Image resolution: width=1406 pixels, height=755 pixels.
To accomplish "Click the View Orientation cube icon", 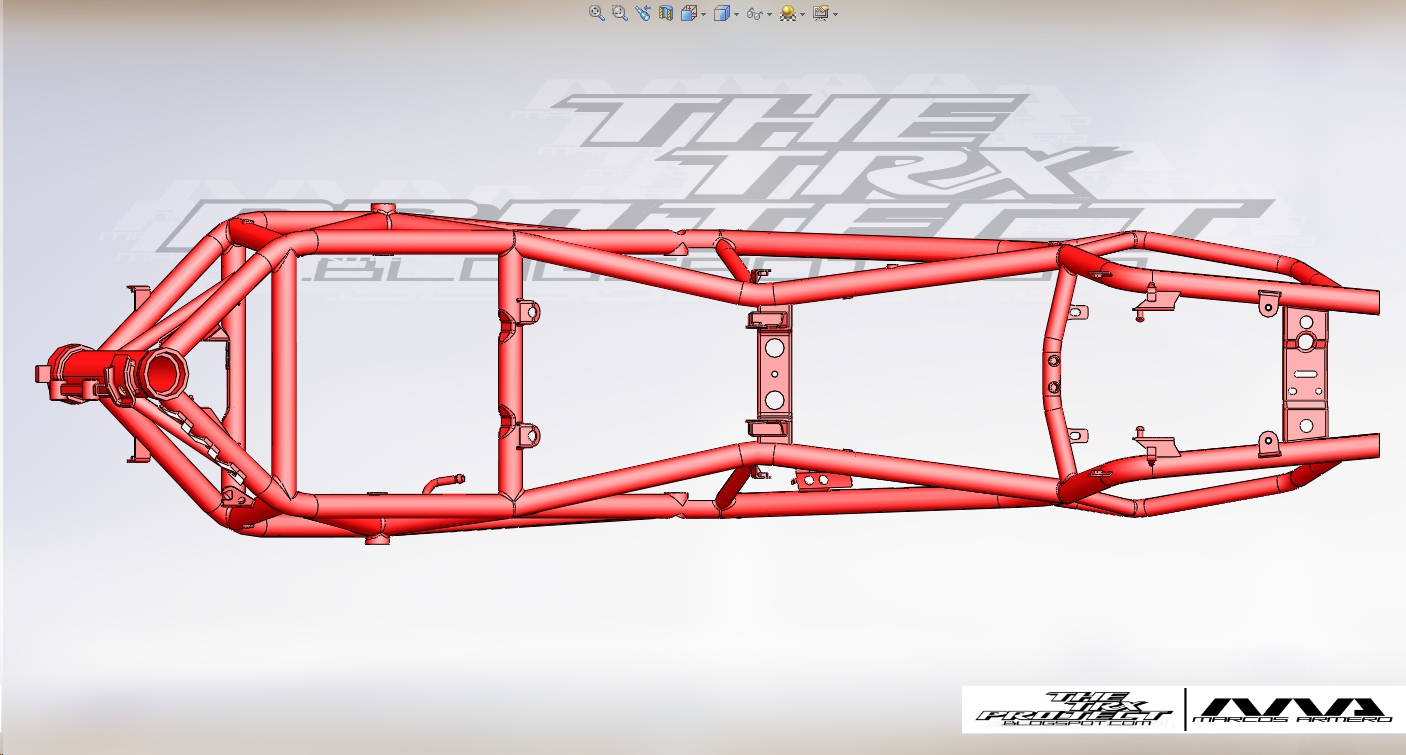I will (x=689, y=13).
